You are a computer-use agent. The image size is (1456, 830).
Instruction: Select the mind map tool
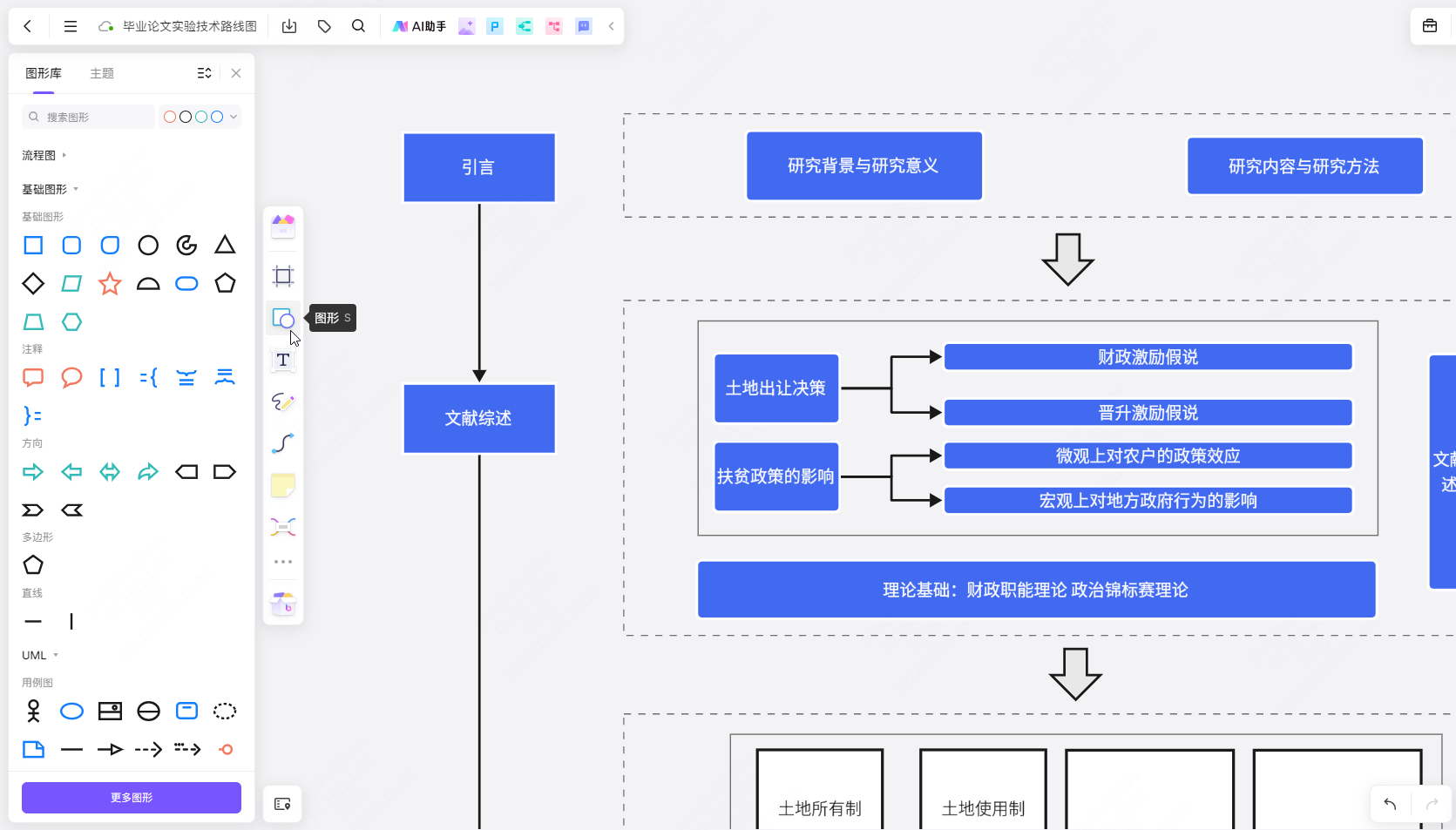[283, 527]
